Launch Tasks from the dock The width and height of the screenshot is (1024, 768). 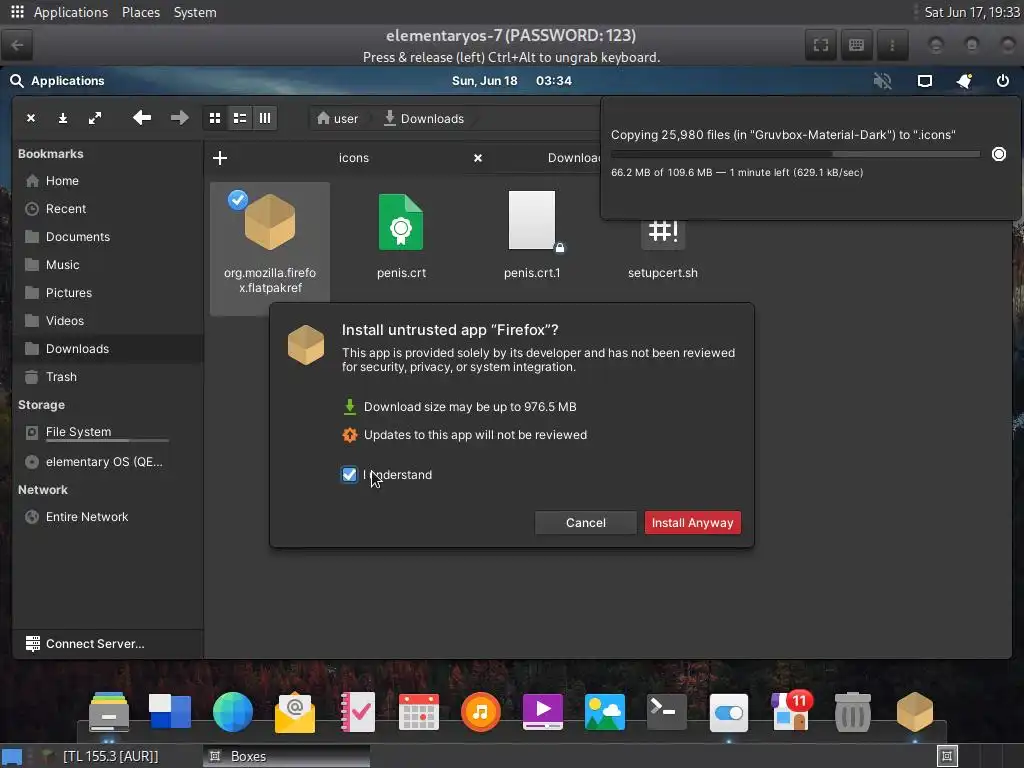pyautogui.click(x=357, y=711)
